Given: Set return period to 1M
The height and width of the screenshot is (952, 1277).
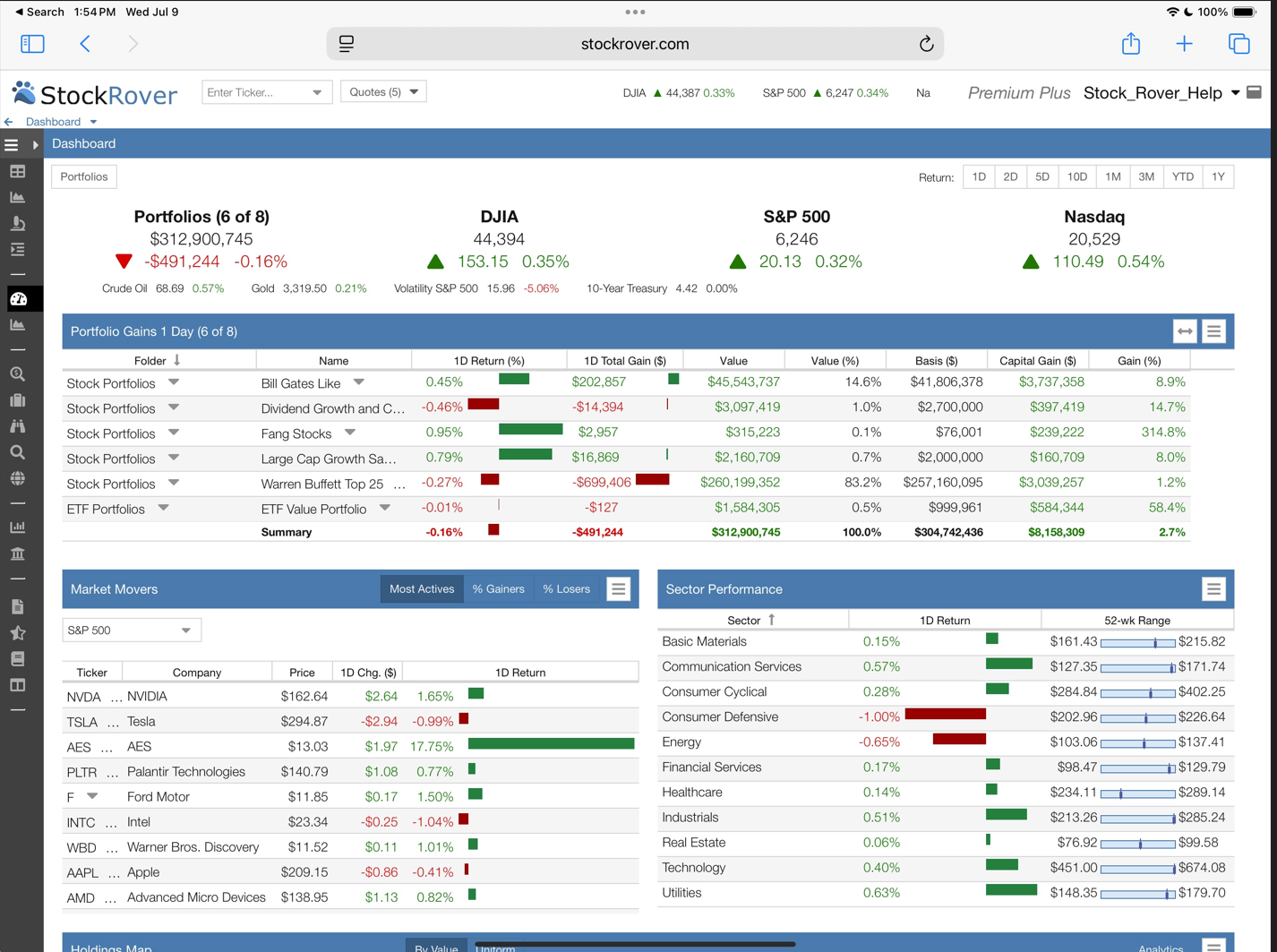Looking at the screenshot, I should (x=1113, y=176).
